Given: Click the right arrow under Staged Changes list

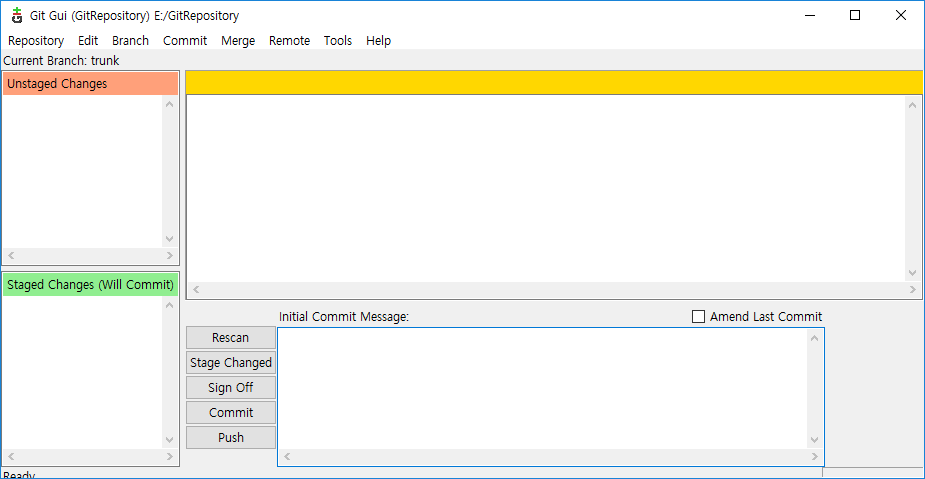Looking at the screenshot, I should 170,457.
